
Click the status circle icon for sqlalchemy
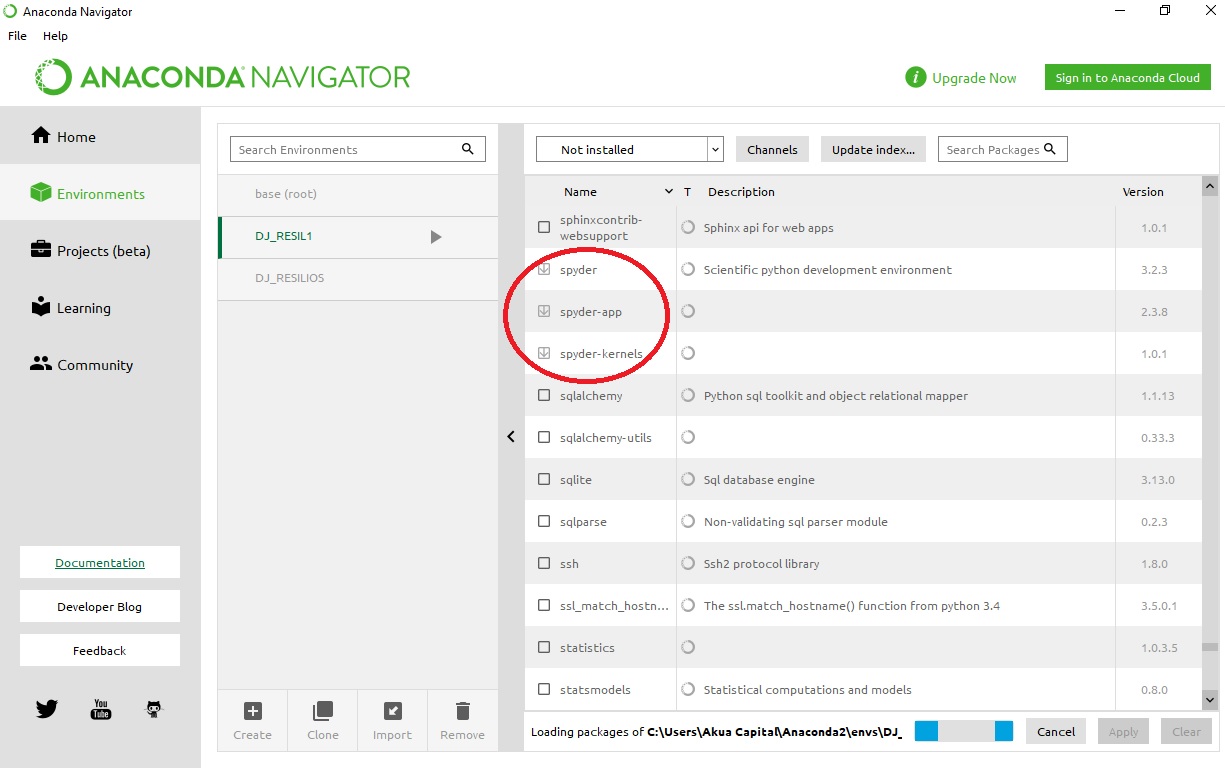pos(688,395)
